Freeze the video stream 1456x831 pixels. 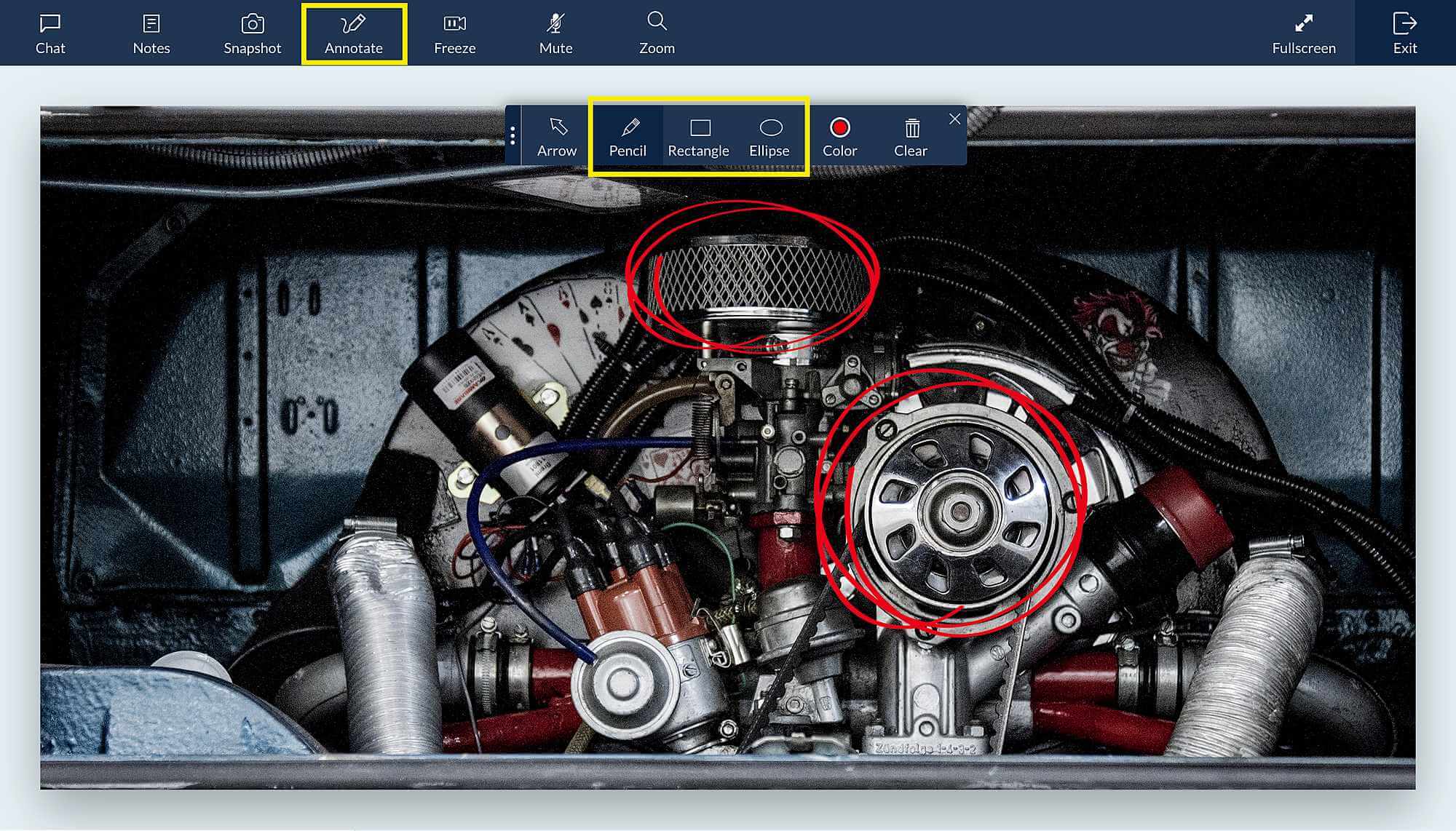(454, 33)
